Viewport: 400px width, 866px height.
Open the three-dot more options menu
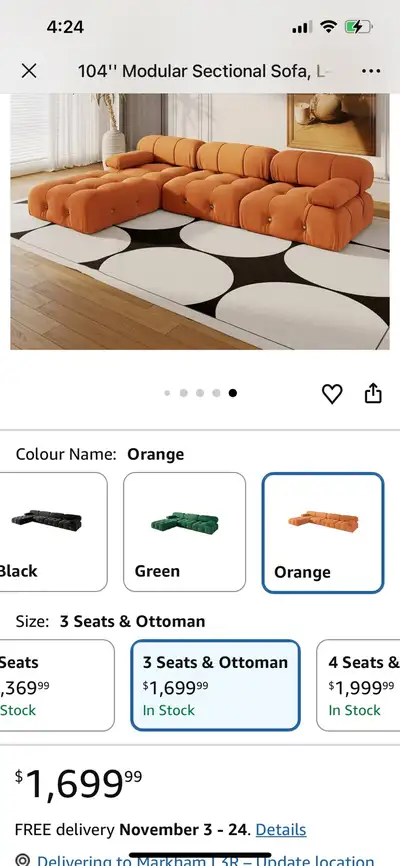[371, 71]
